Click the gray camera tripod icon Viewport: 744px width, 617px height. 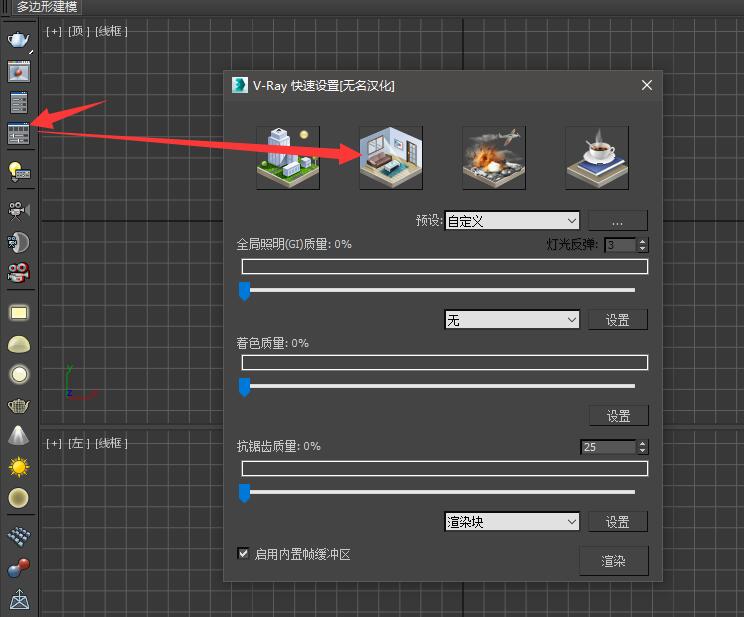pos(19,210)
